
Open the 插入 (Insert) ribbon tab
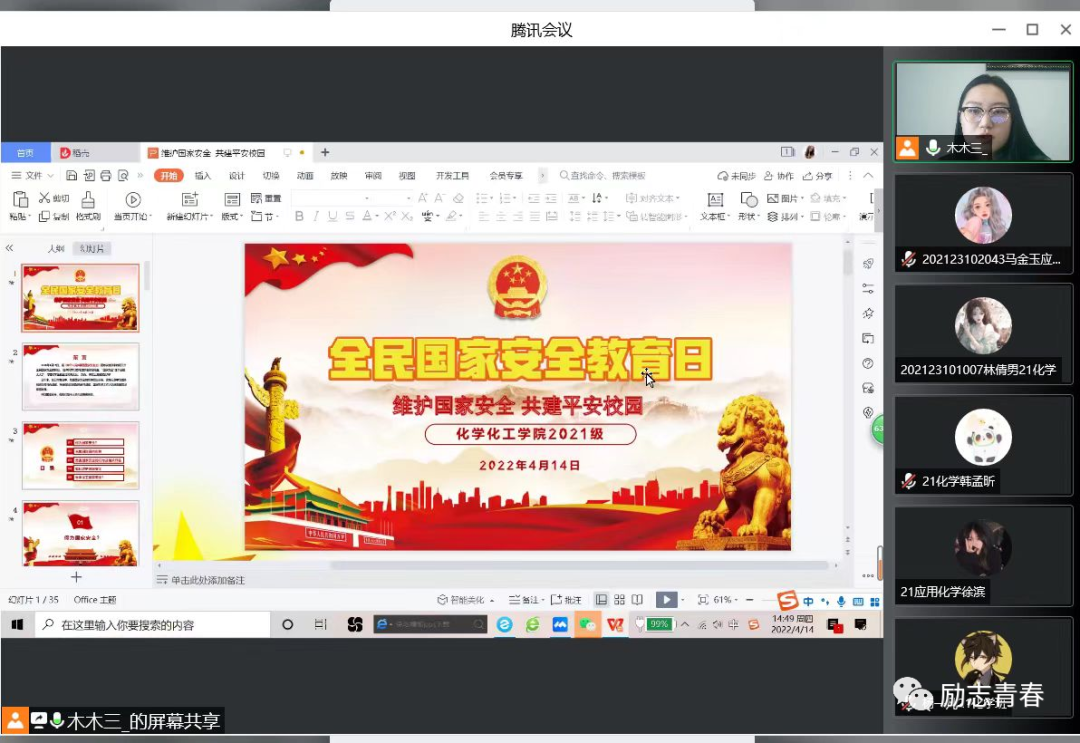[203, 176]
